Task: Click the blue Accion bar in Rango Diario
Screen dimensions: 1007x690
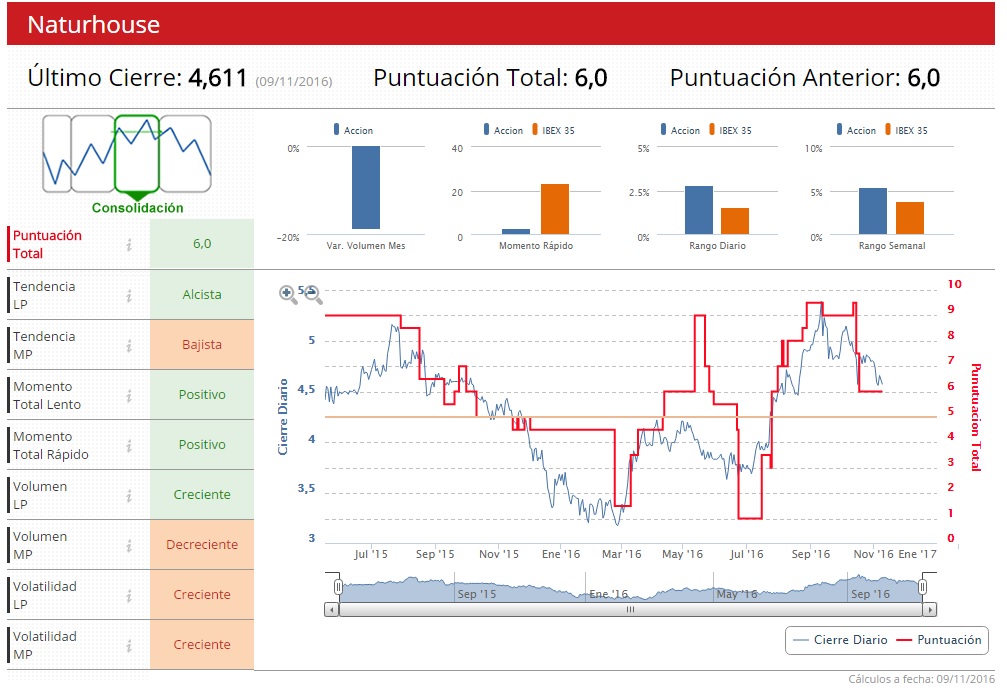Action: [699, 210]
